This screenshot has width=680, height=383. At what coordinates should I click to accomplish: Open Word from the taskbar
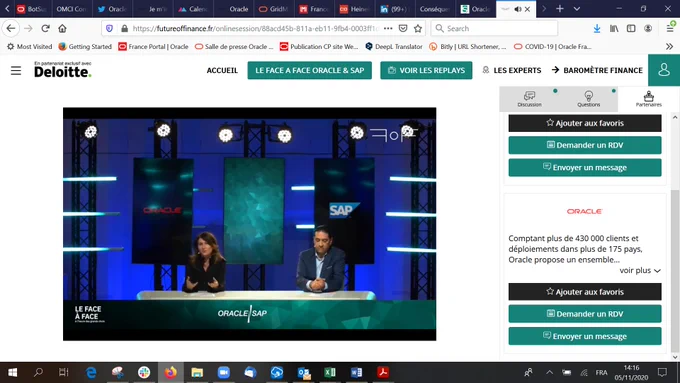pos(356,372)
